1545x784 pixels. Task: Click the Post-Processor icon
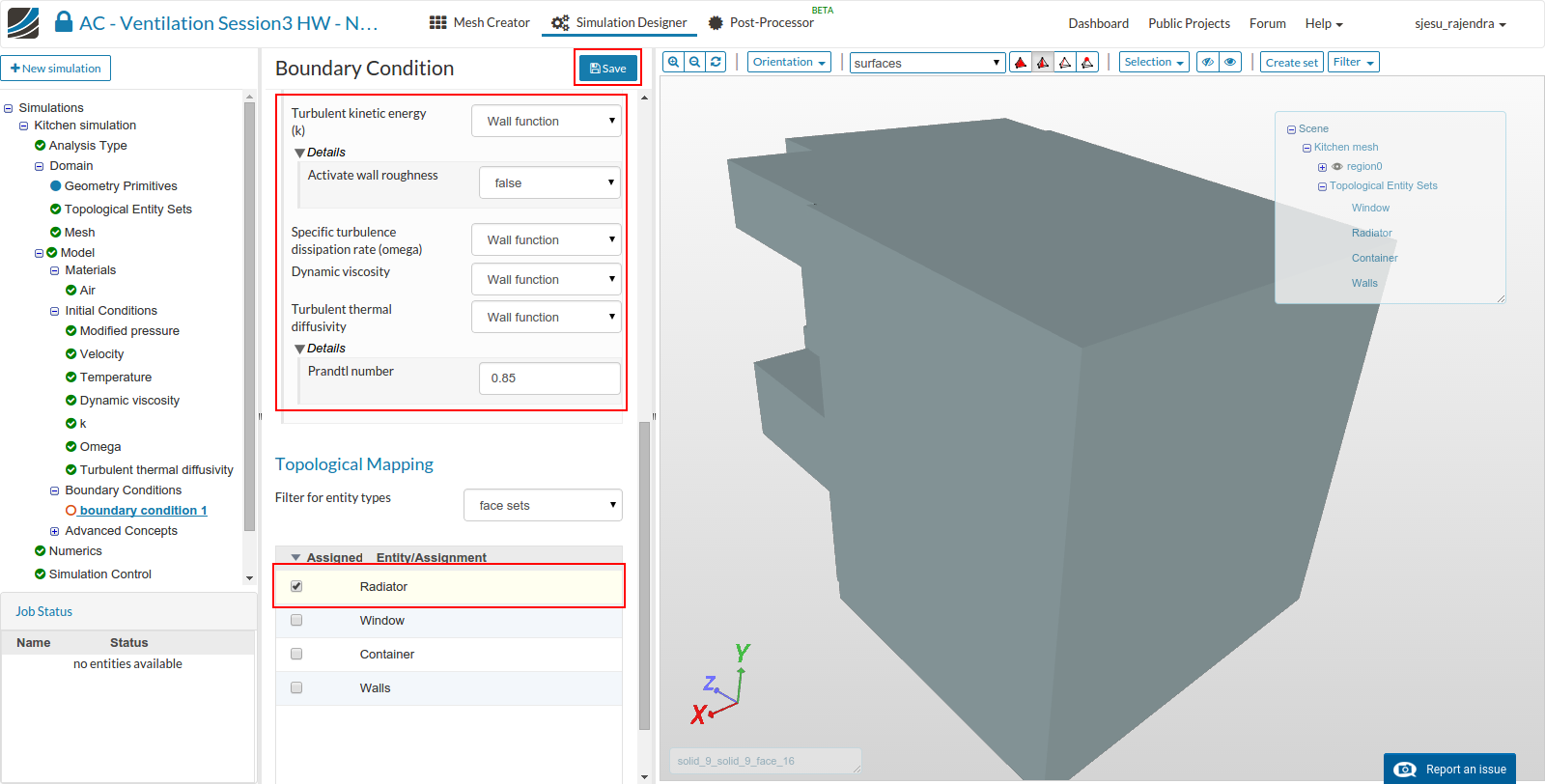(x=716, y=22)
